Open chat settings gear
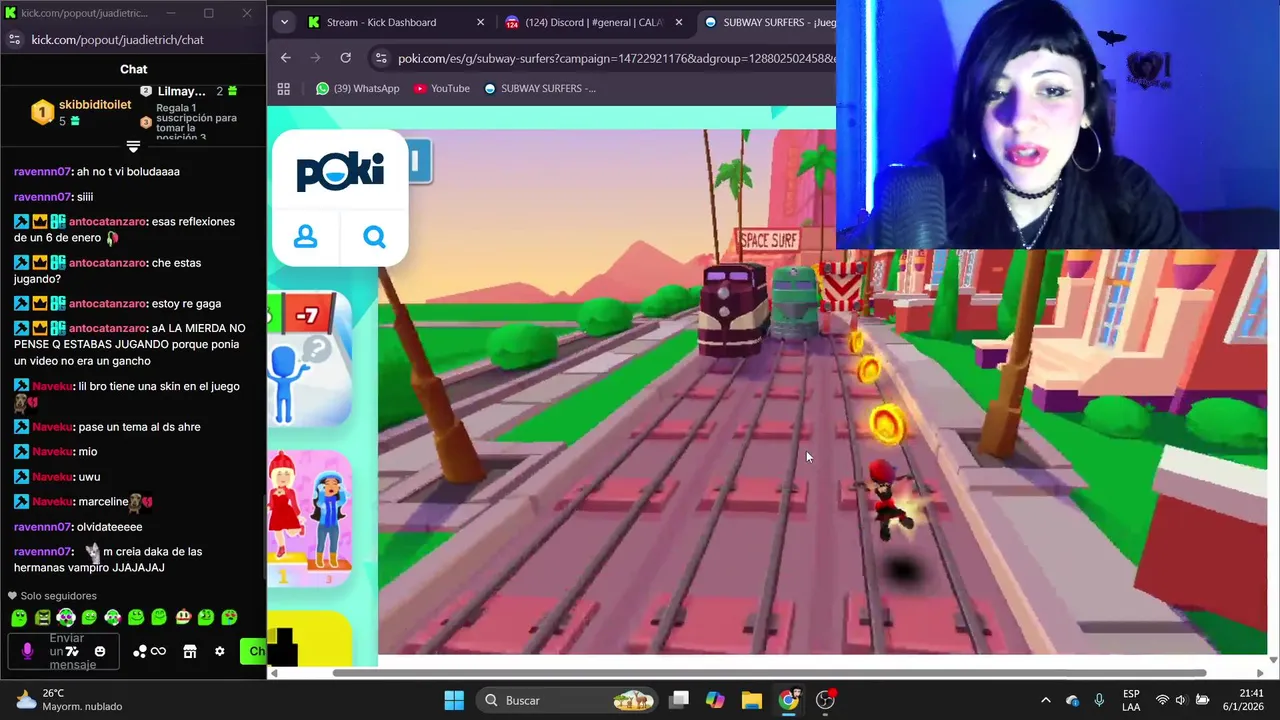 point(220,651)
